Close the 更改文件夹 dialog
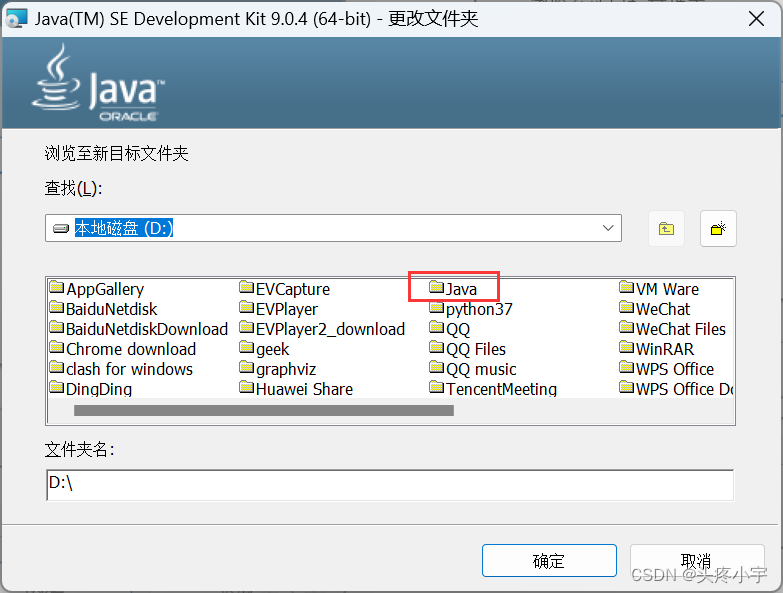 coord(757,19)
